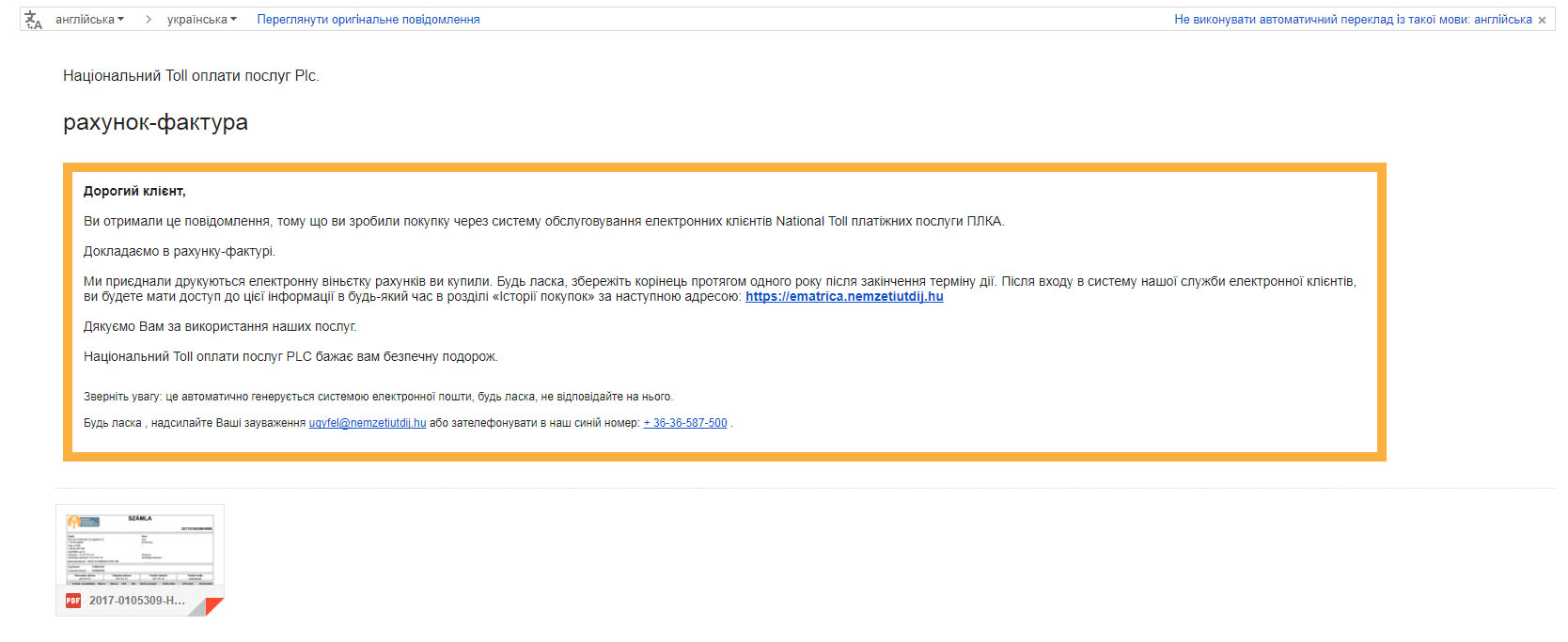Open the ematrica.nemzetiutdij.hu link
The image size is (1568, 642).
(843, 297)
